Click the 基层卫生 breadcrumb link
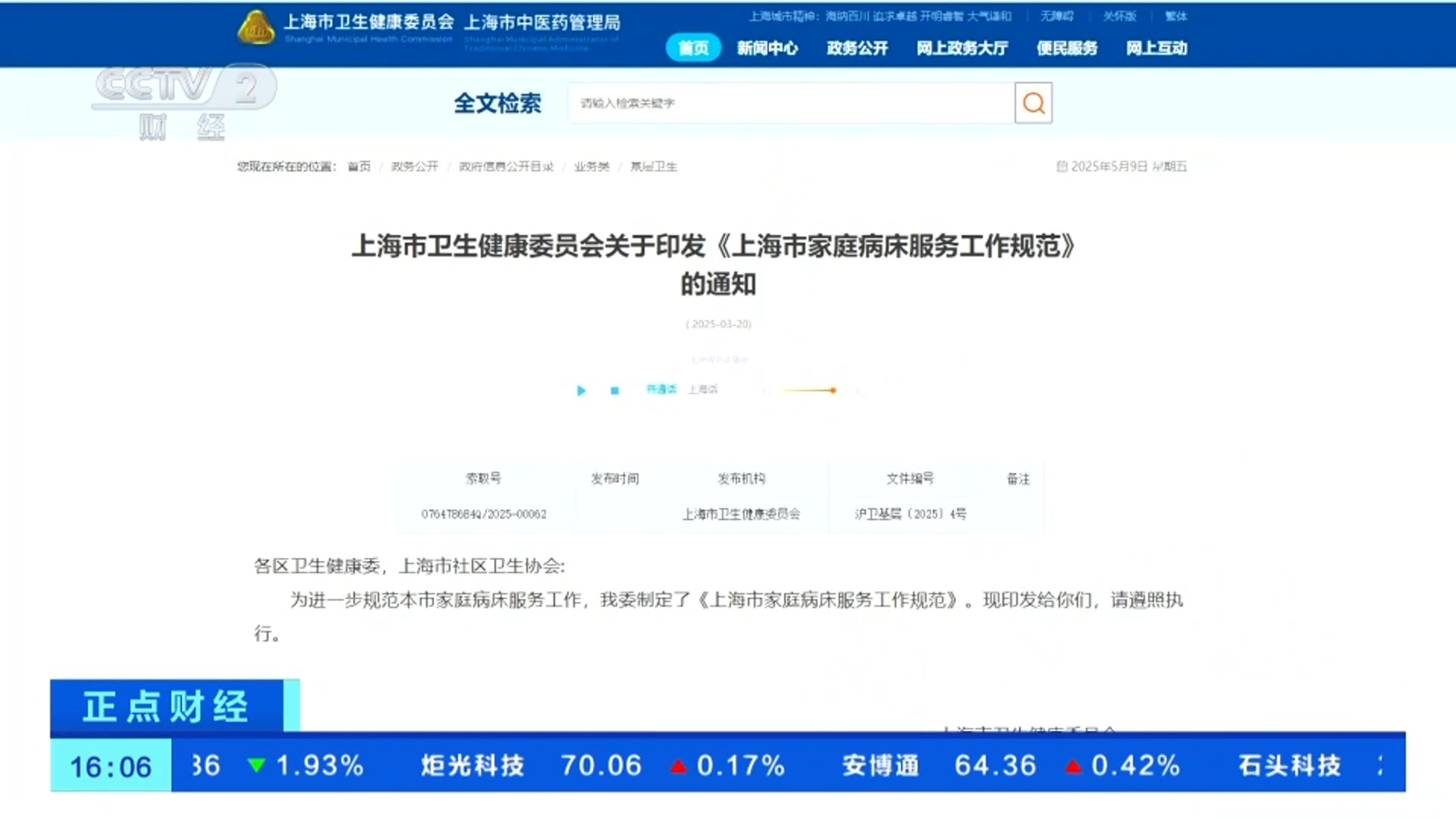 click(653, 166)
